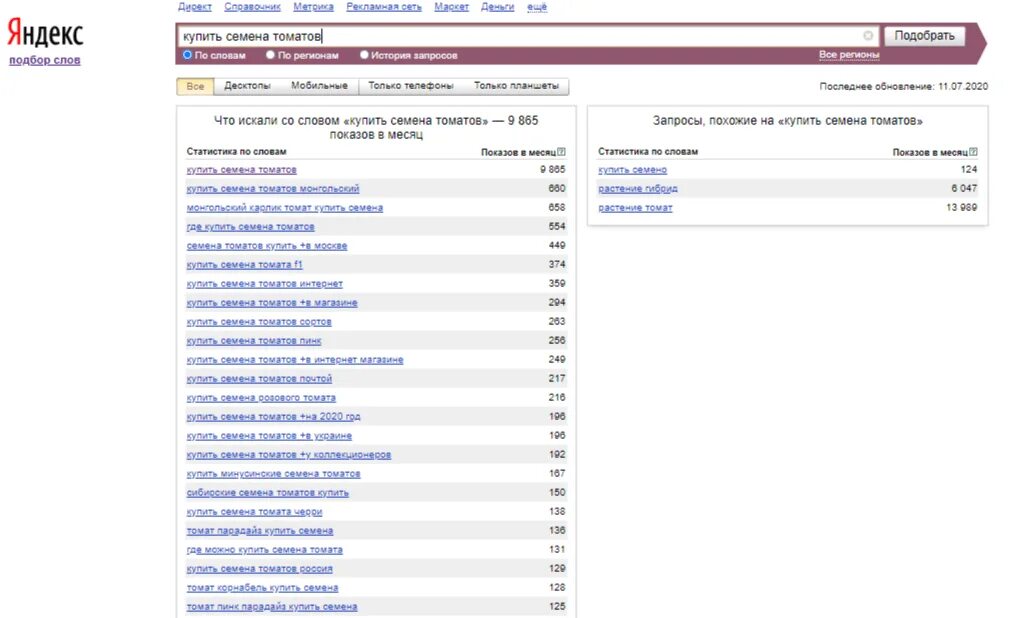1022x618 pixels.
Task: Clear the search field with the X icon
Action: (868, 36)
